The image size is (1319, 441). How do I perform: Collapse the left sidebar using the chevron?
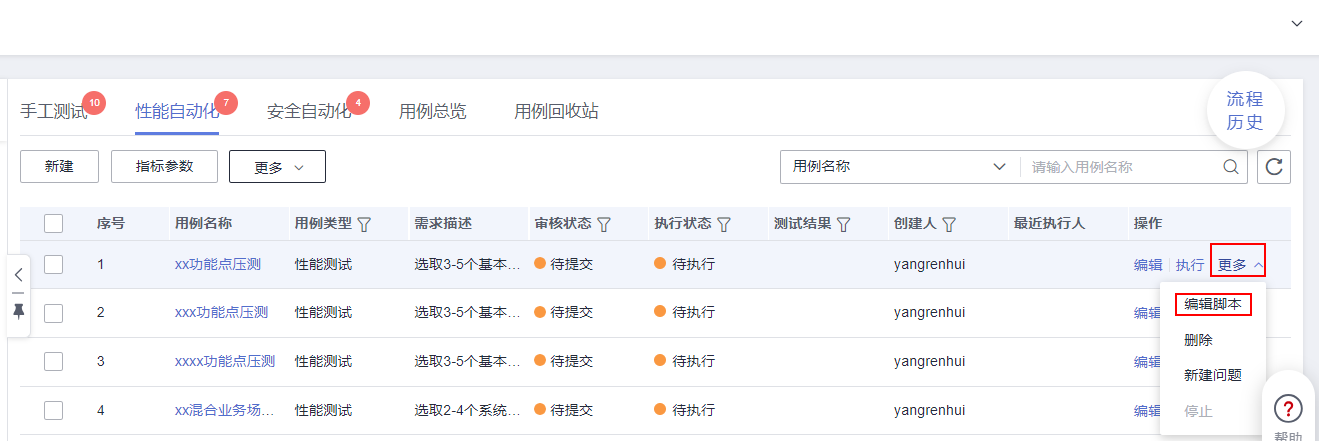point(18,273)
